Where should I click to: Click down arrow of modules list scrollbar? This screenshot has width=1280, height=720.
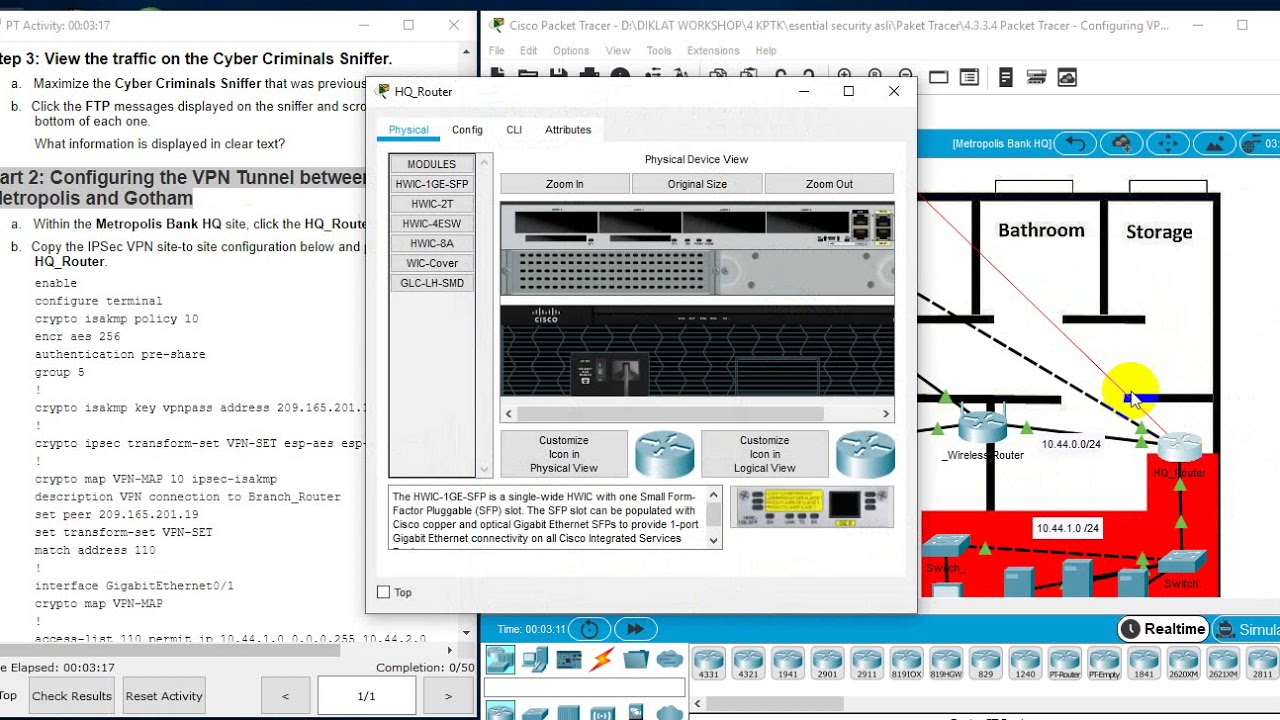pyautogui.click(x=485, y=469)
